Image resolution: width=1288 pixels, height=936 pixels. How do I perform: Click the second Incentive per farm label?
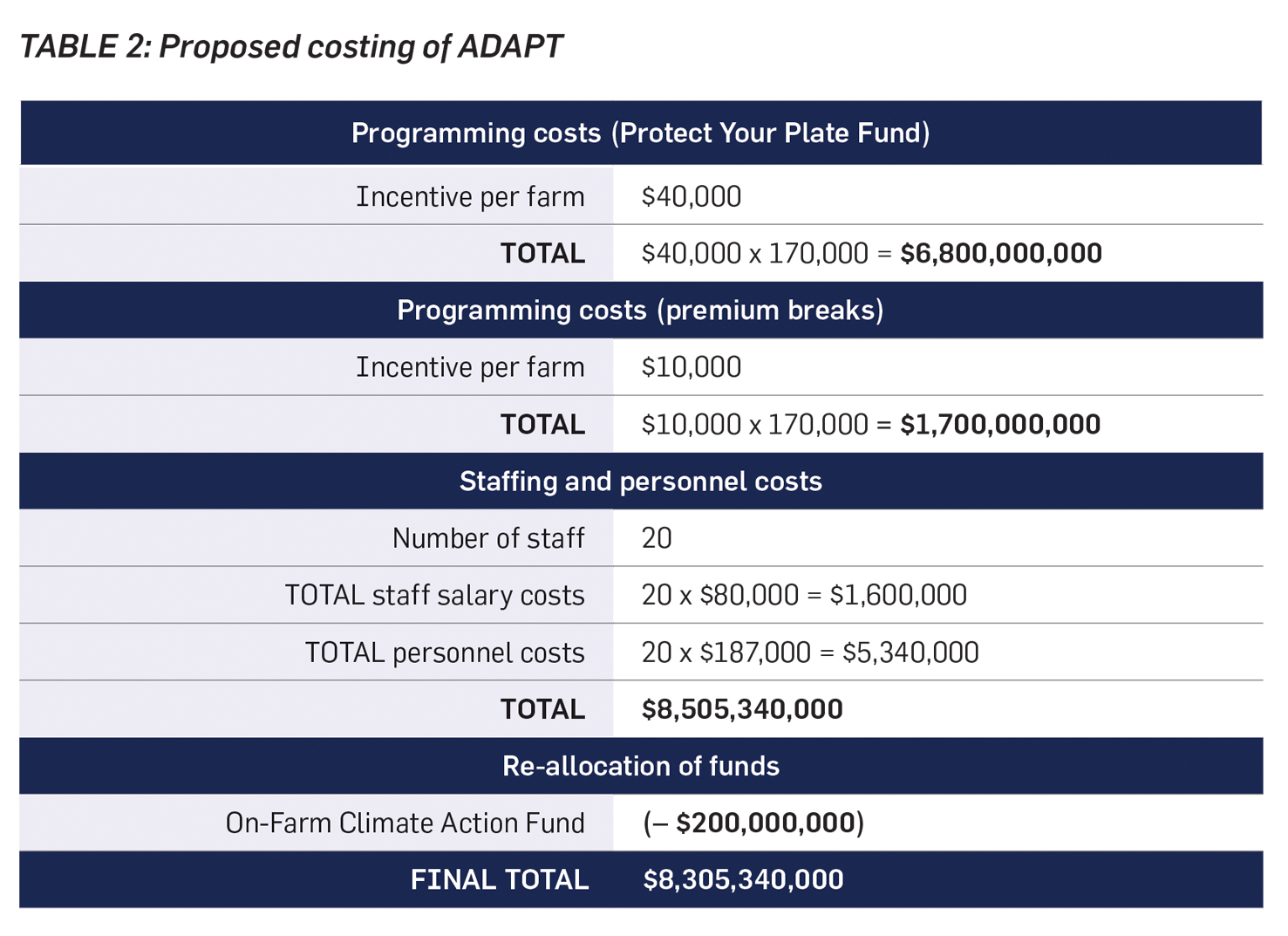470,366
